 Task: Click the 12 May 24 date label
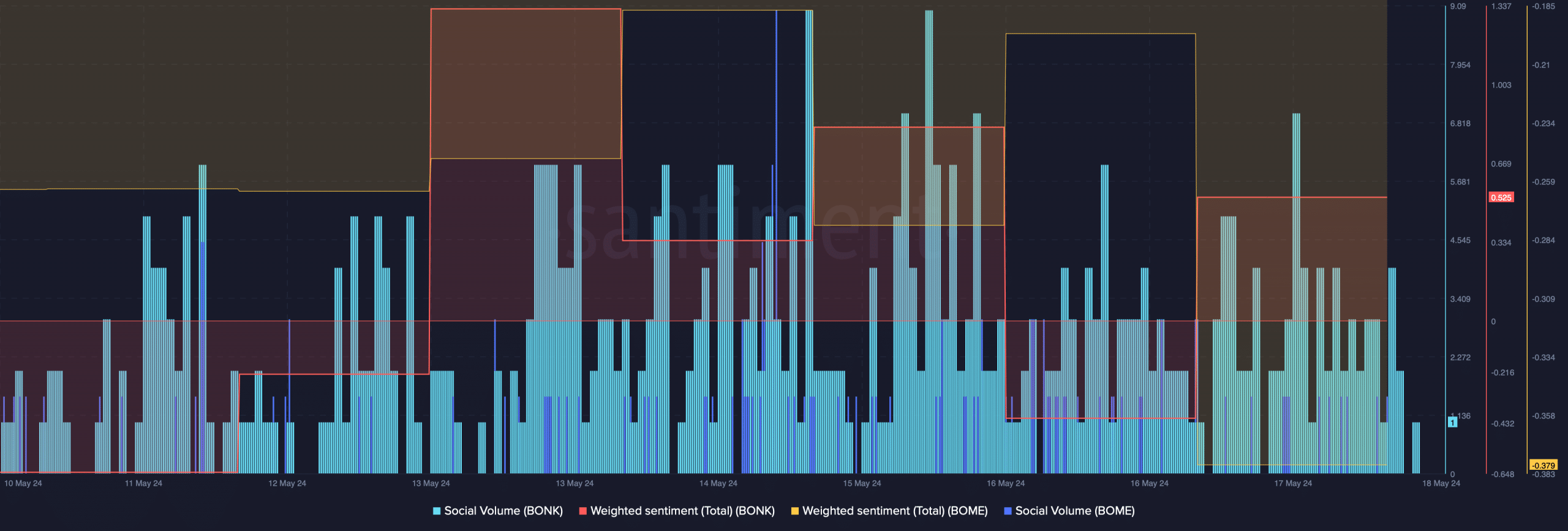(x=287, y=483)
